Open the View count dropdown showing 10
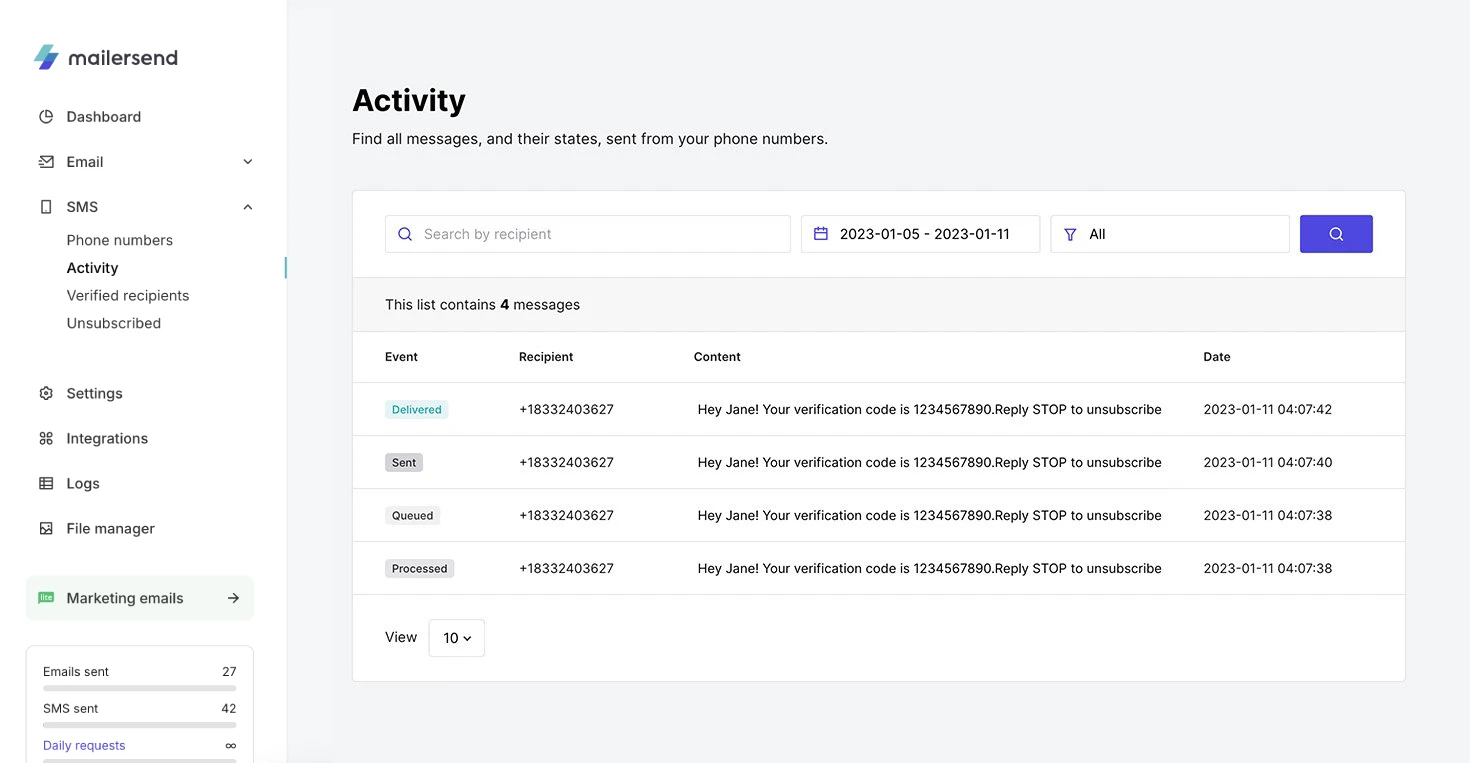Viewport: 1470px width, 763px height. 456,637
